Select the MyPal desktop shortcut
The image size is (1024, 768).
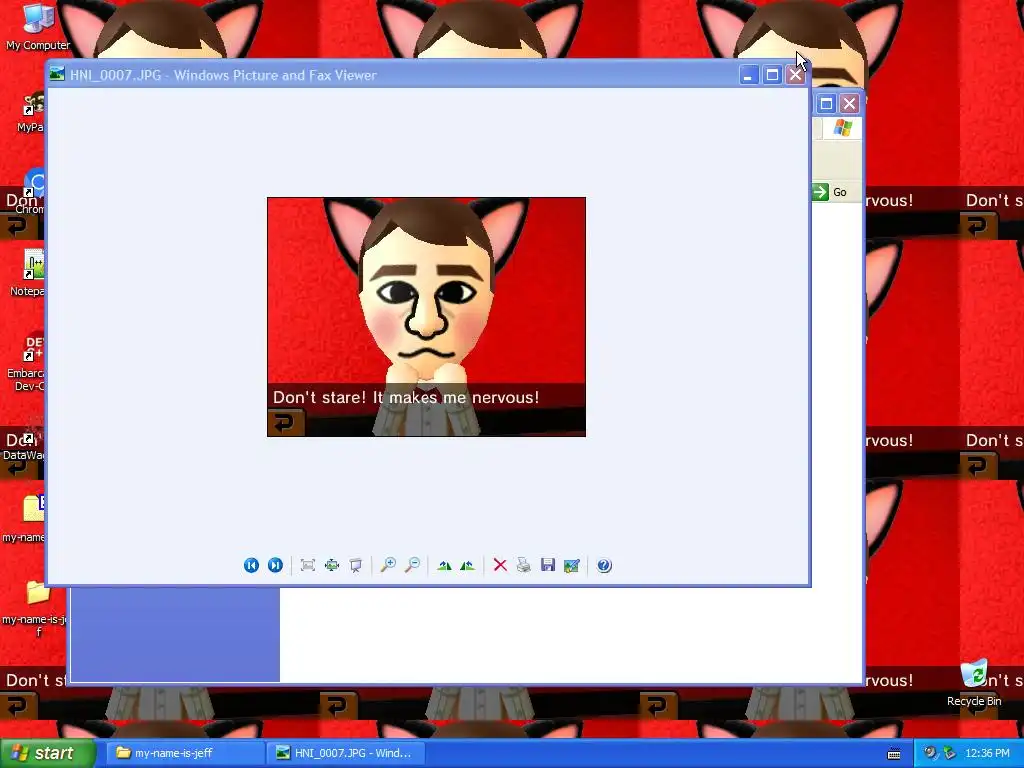click(x=31, y=112)
